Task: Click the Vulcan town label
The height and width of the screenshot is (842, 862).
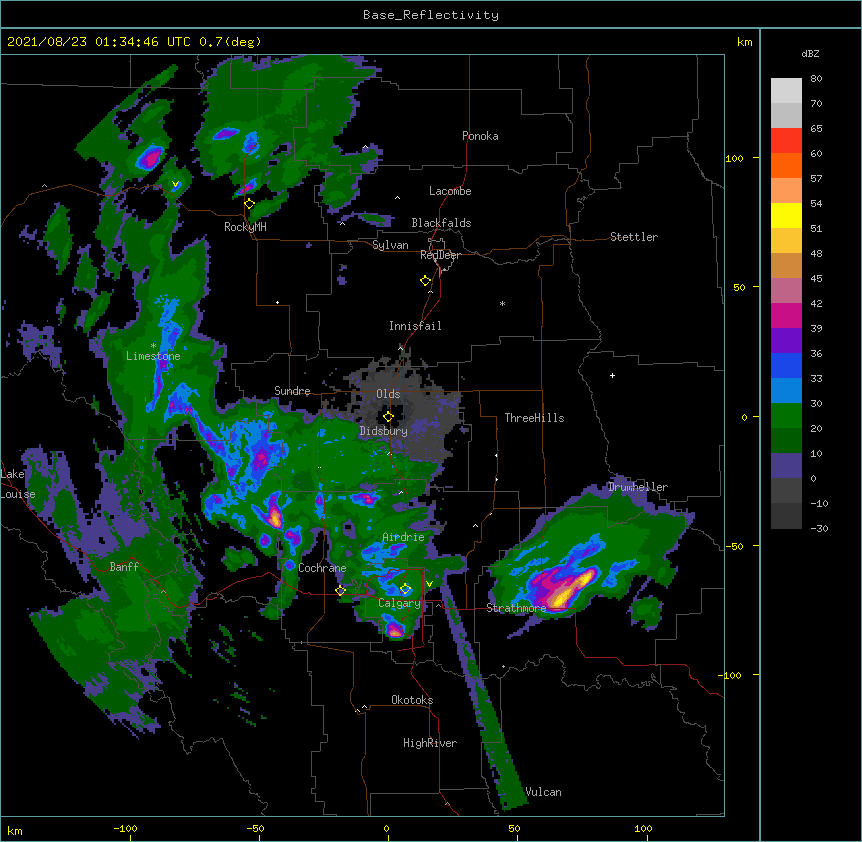Action: 543,792
